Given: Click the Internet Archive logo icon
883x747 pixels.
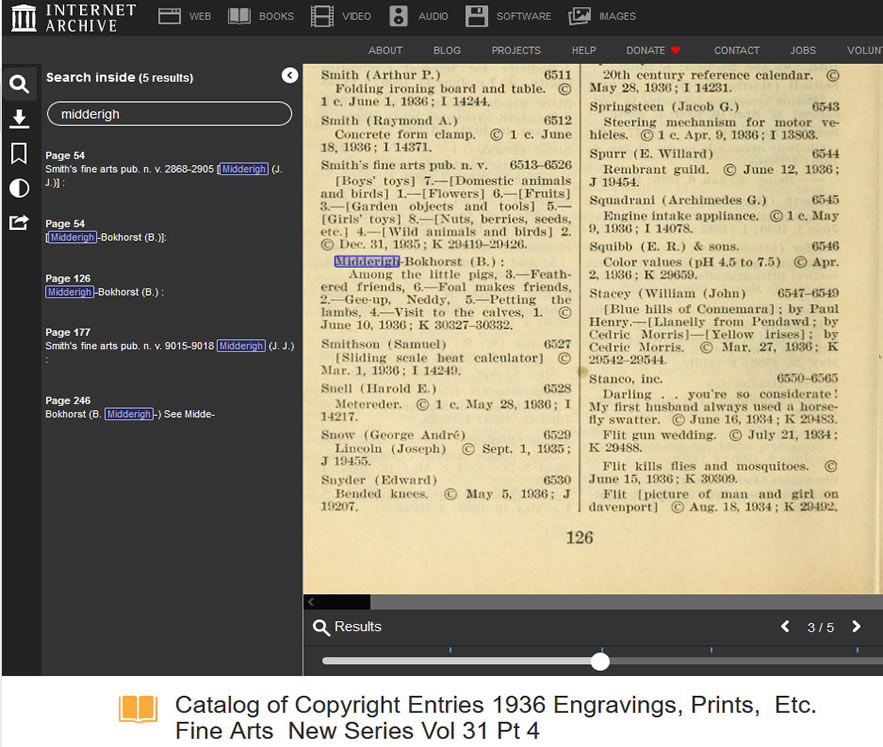Looking at the screenshot, I should [23, 17].
